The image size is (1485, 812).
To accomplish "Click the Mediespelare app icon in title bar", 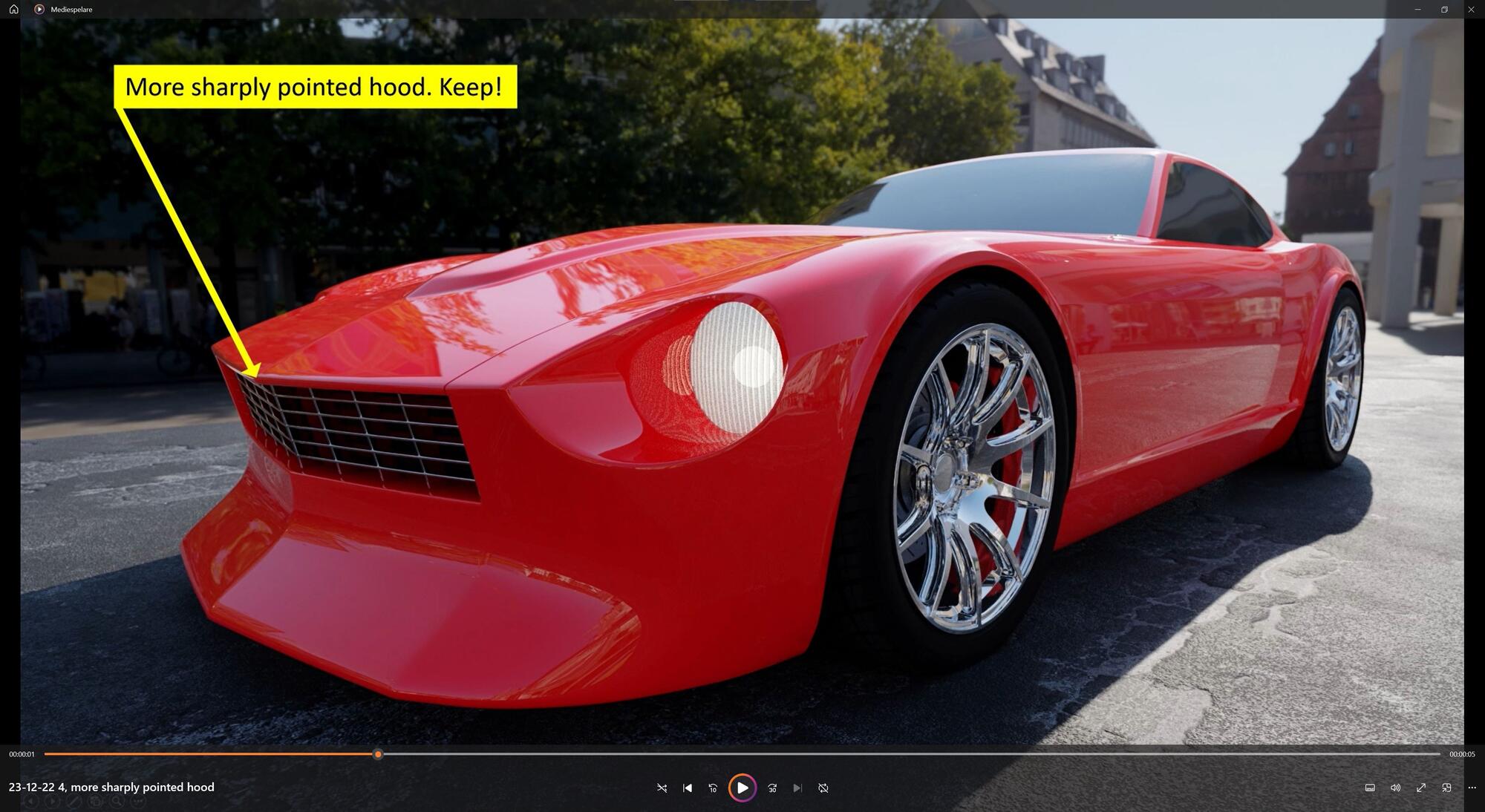I will (x=39, y=10).
